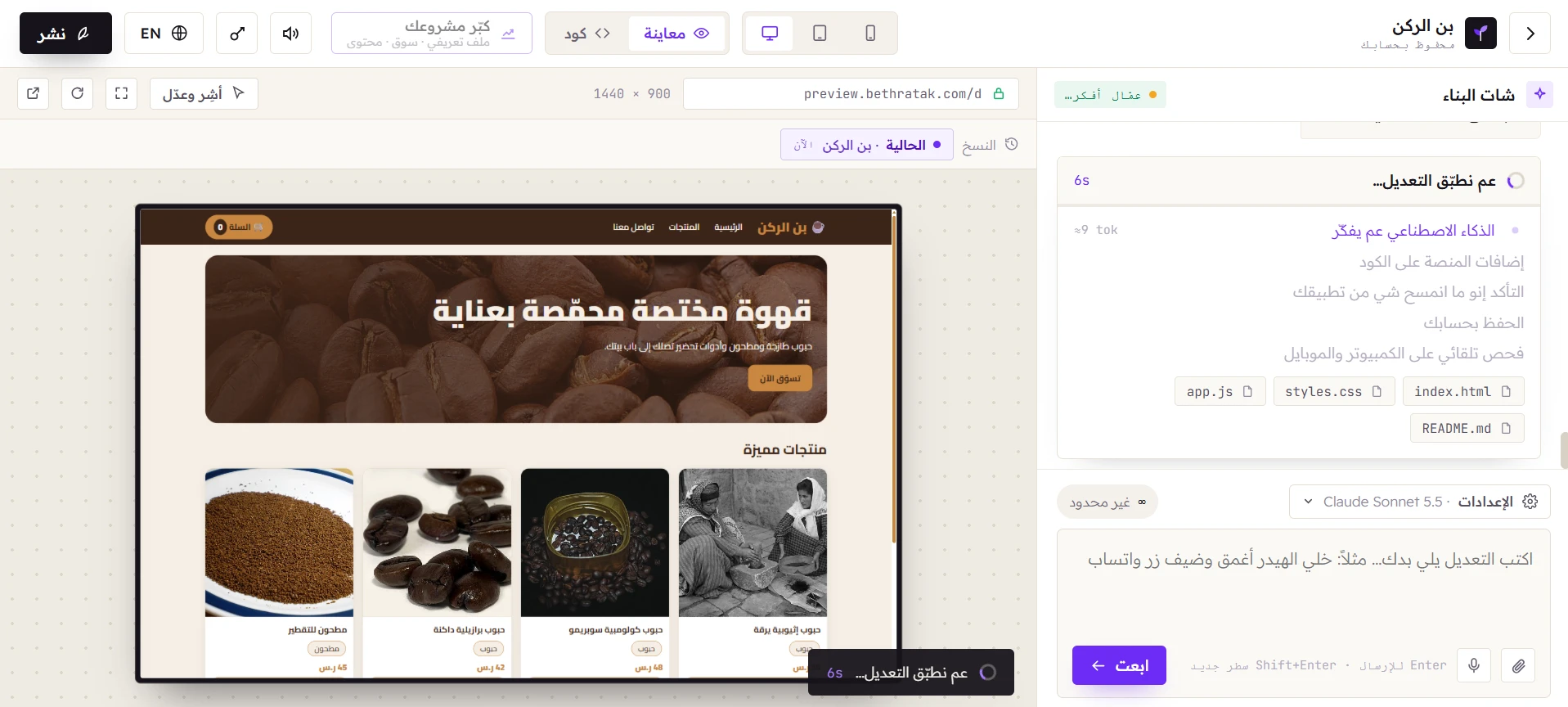This screenshot has height=707, width=1568.
Task: Open preview in a new window icon
Action: 34,93
